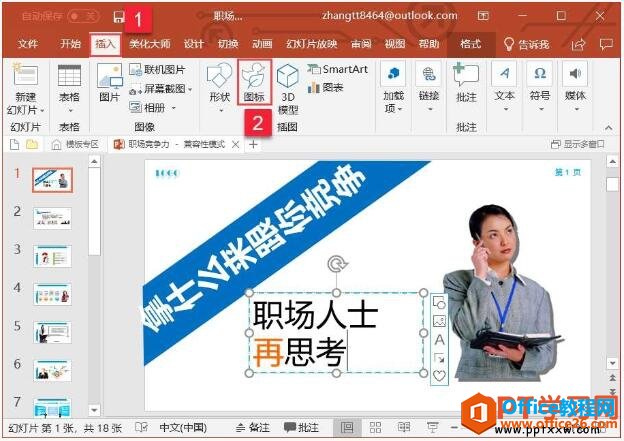The width and height of the screenshot is (624, 441).
Task: Switch to normal view icon
Action: (x=347, y=428)
